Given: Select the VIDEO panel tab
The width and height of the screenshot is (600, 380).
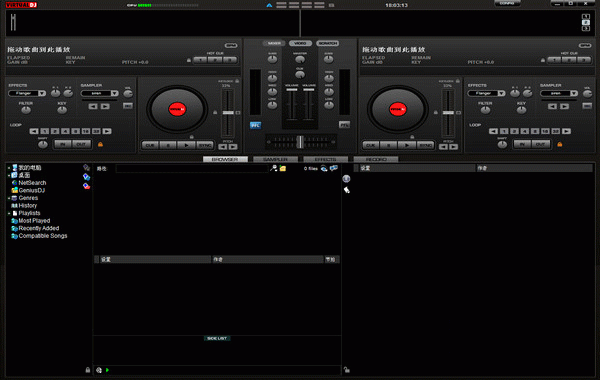Looking at the screenshot, I should [300, 43].
